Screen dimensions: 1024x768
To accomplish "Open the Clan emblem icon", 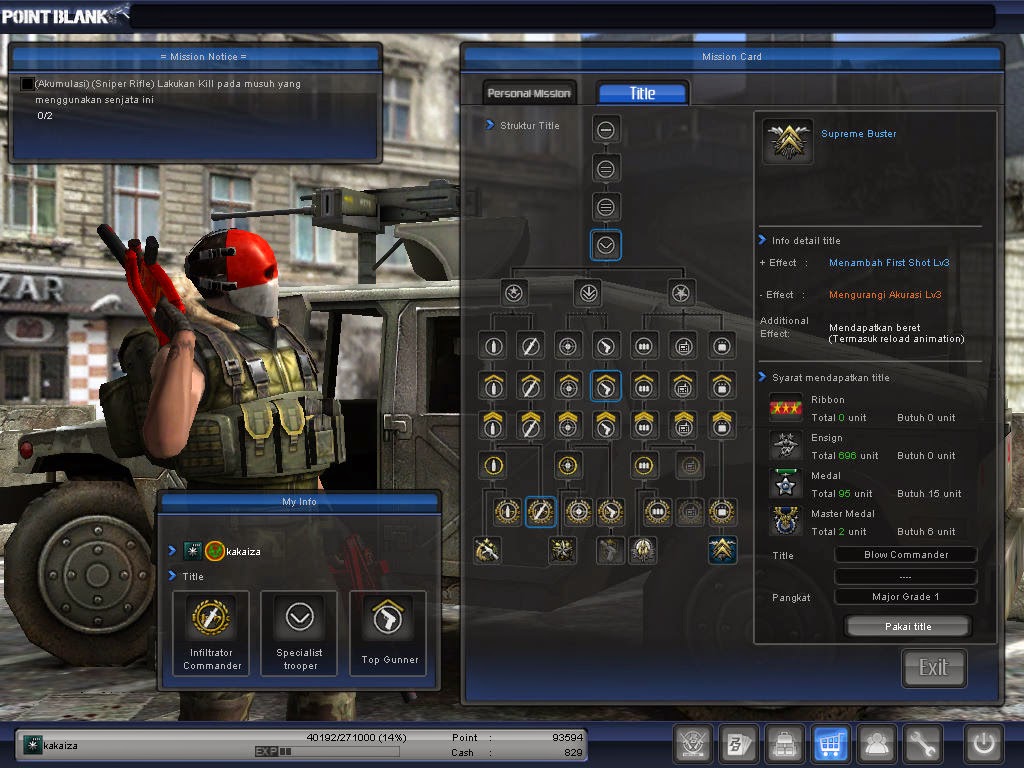I will (x=693, y=744).
